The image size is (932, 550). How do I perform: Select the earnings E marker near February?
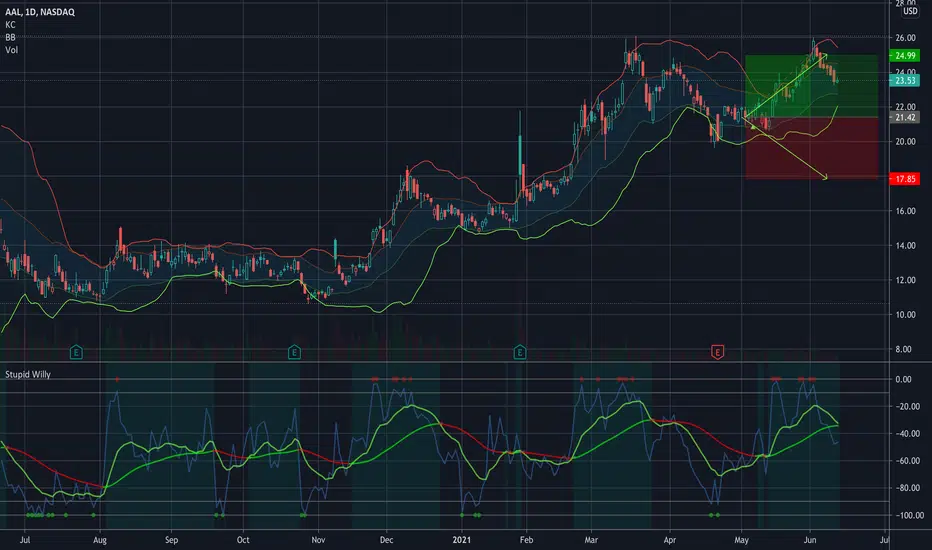[x=519, y=353]
